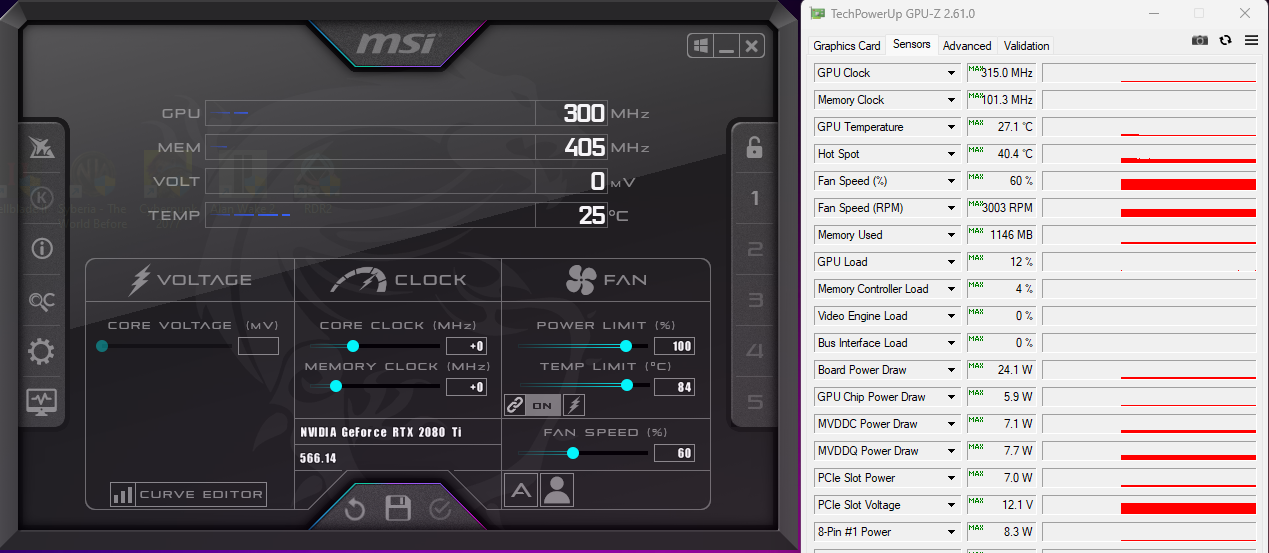The width and height of the screenshot is (1269, 553).
Task: Toggle the priority lightning bolt icon
Action: pyautogui.click(x=574, y=405)
